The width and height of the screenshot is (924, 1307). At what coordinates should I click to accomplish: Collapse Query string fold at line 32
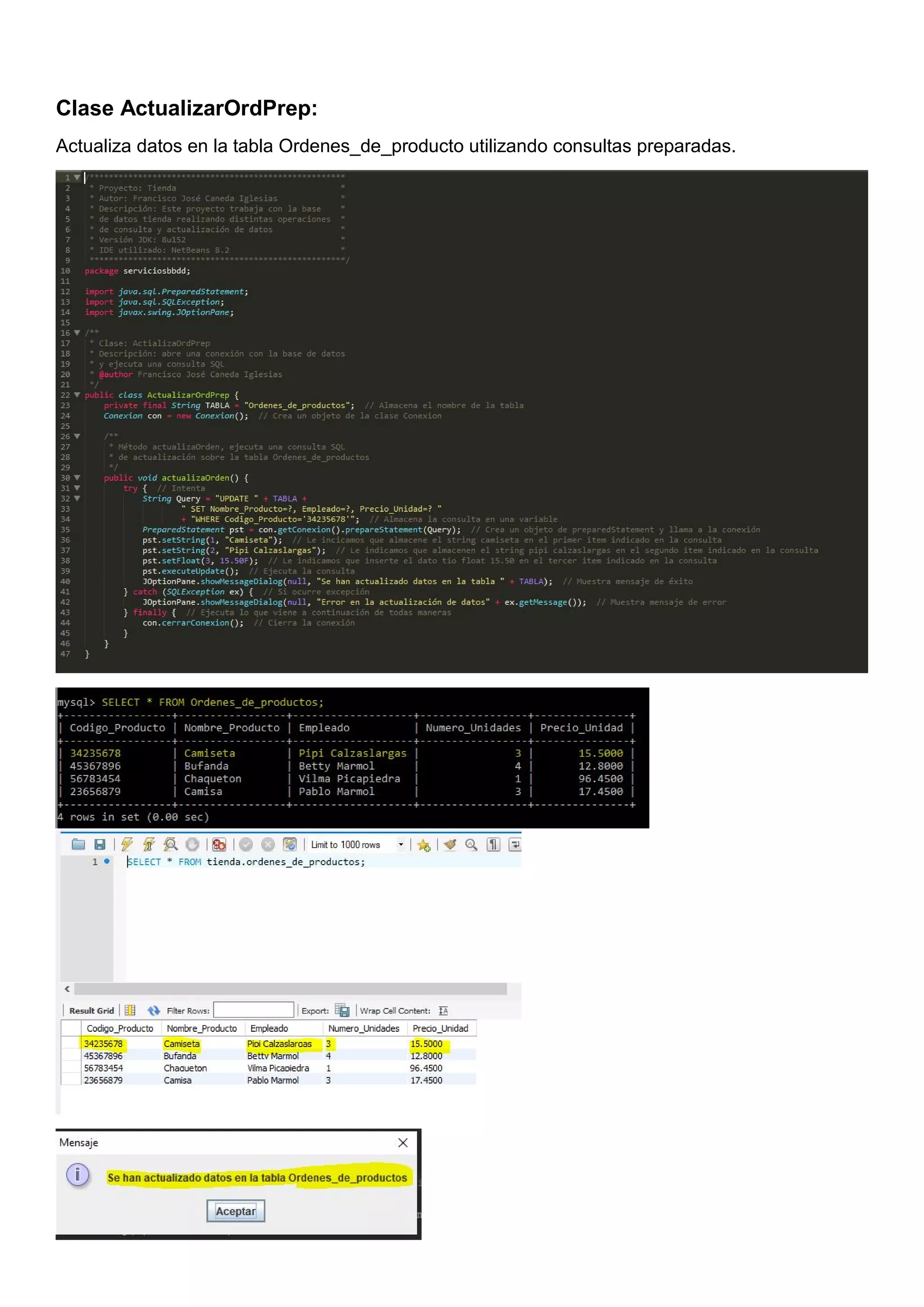77,499
